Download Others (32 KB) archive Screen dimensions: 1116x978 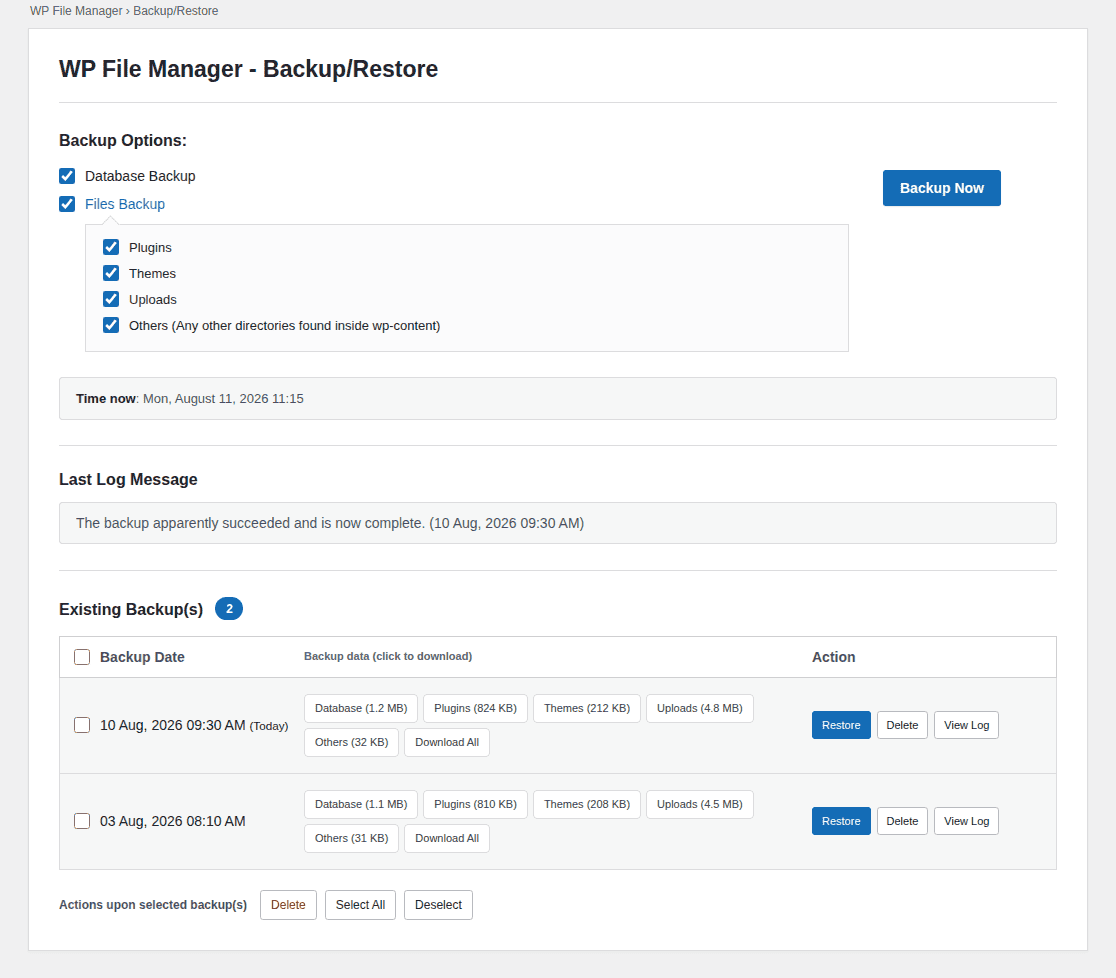pos(352,742)
